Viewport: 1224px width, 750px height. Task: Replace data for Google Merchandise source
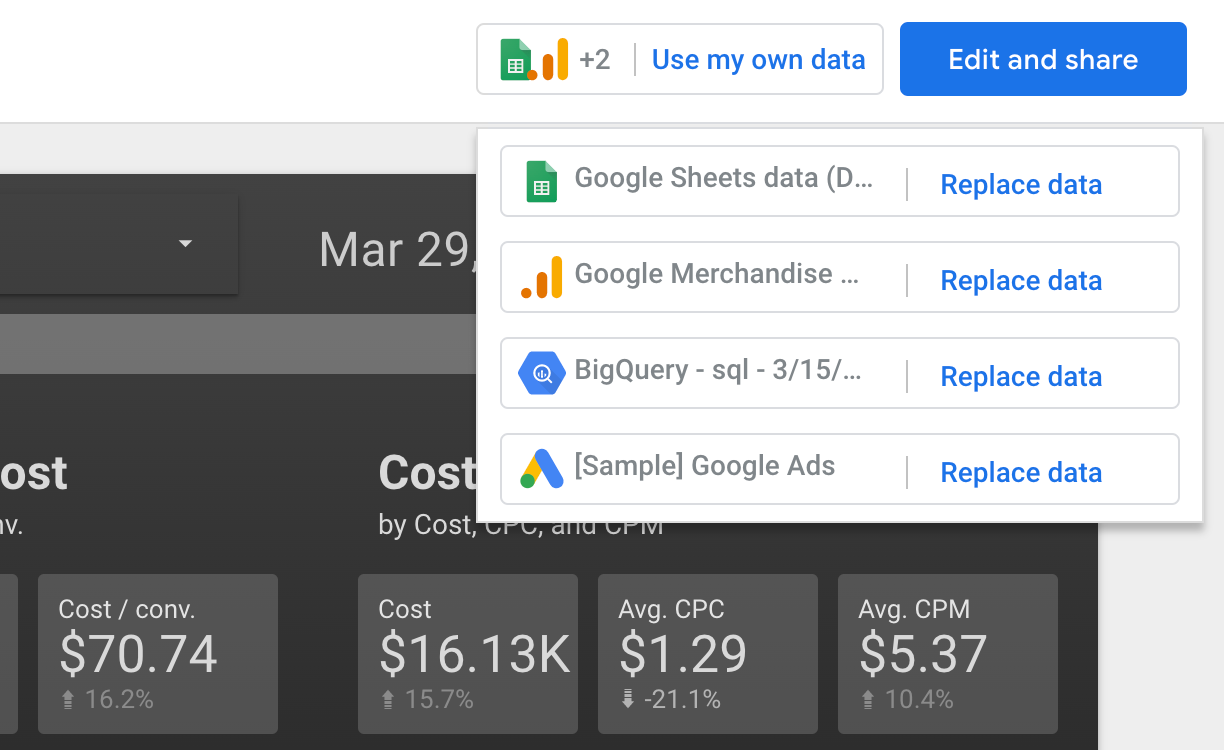tap(1021, 281)
